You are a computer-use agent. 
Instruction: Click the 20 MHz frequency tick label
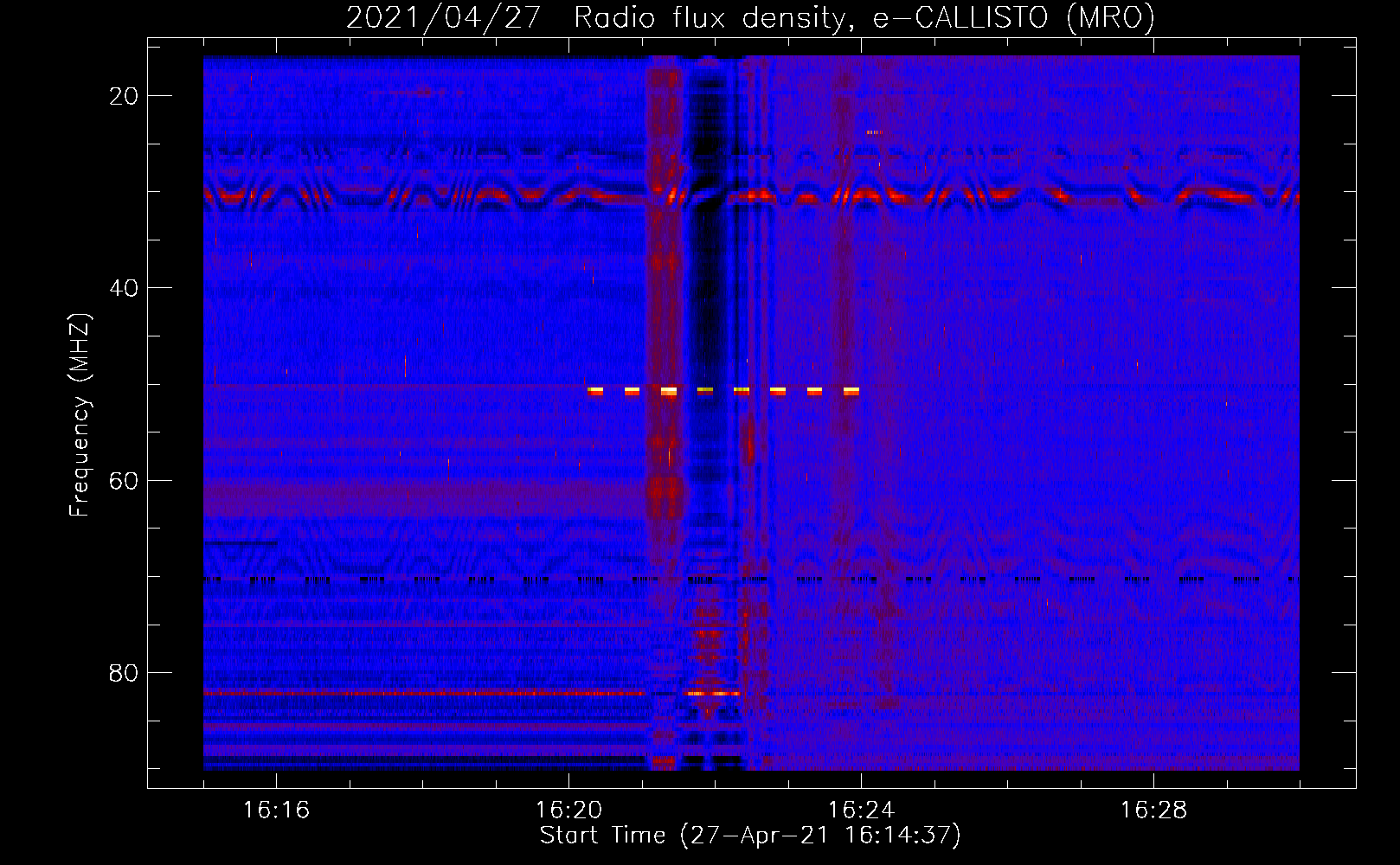124,96
